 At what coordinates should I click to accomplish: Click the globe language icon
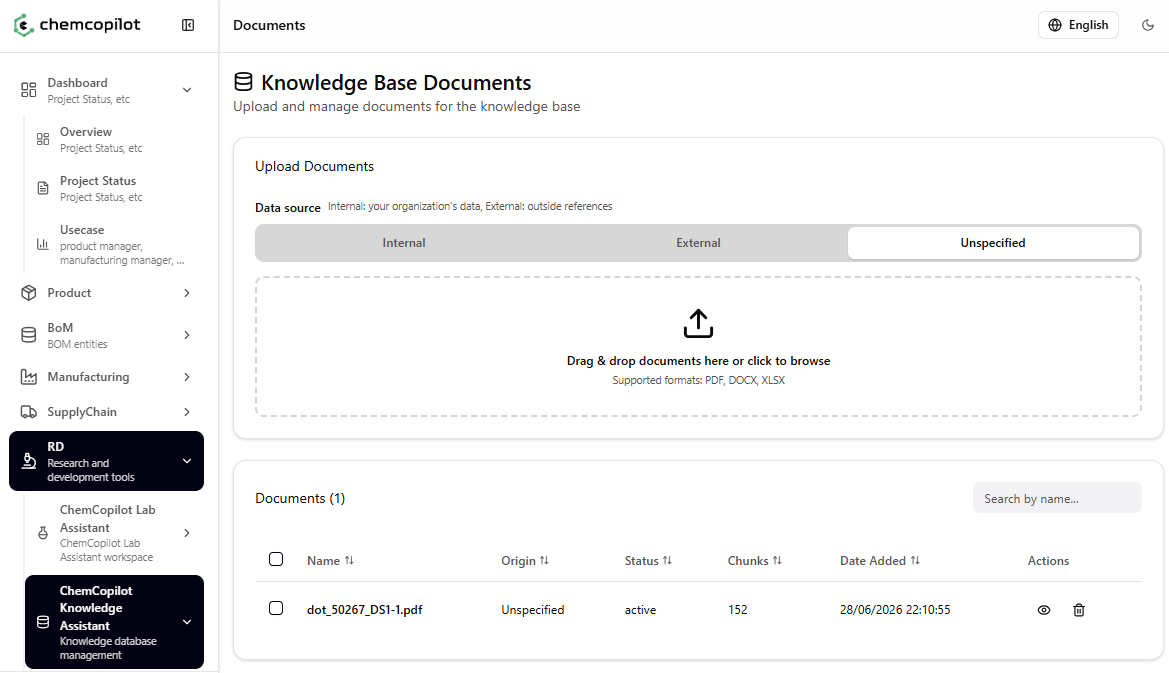click(x=1055, y=25)
